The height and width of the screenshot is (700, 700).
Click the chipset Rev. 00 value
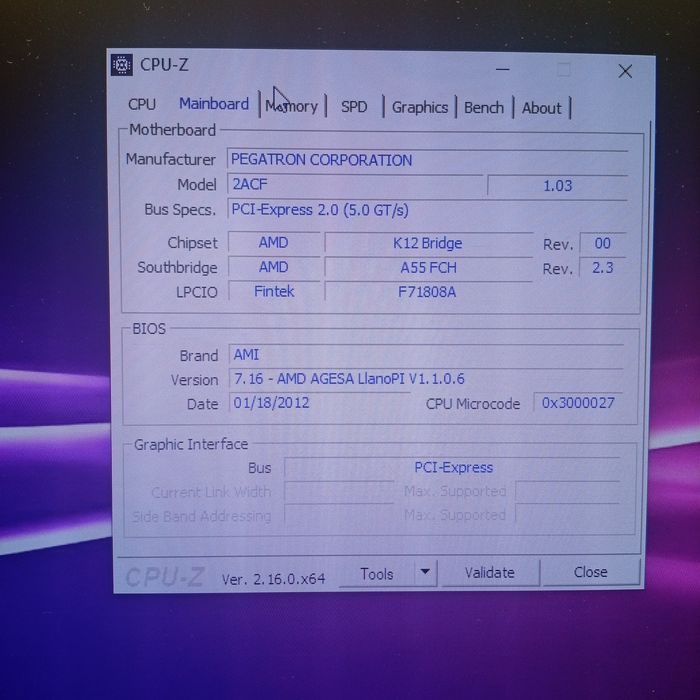coord(602,243)
